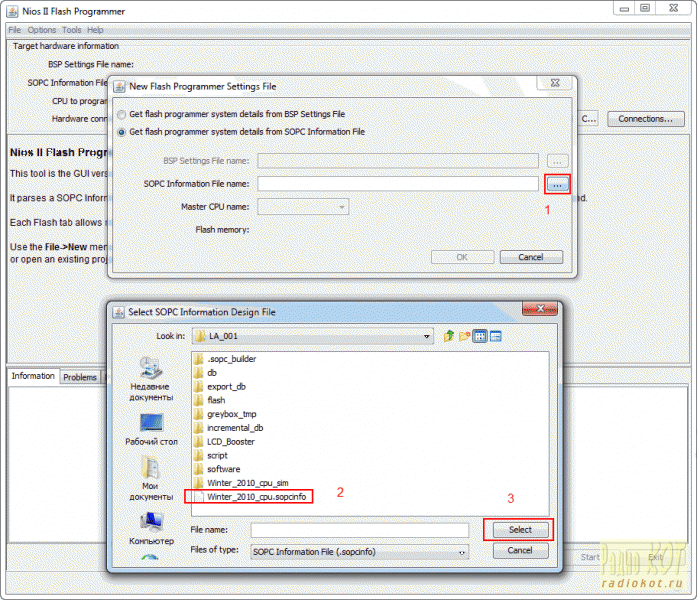
Task: Switch to the Information tab
Action: click(33, 376)
